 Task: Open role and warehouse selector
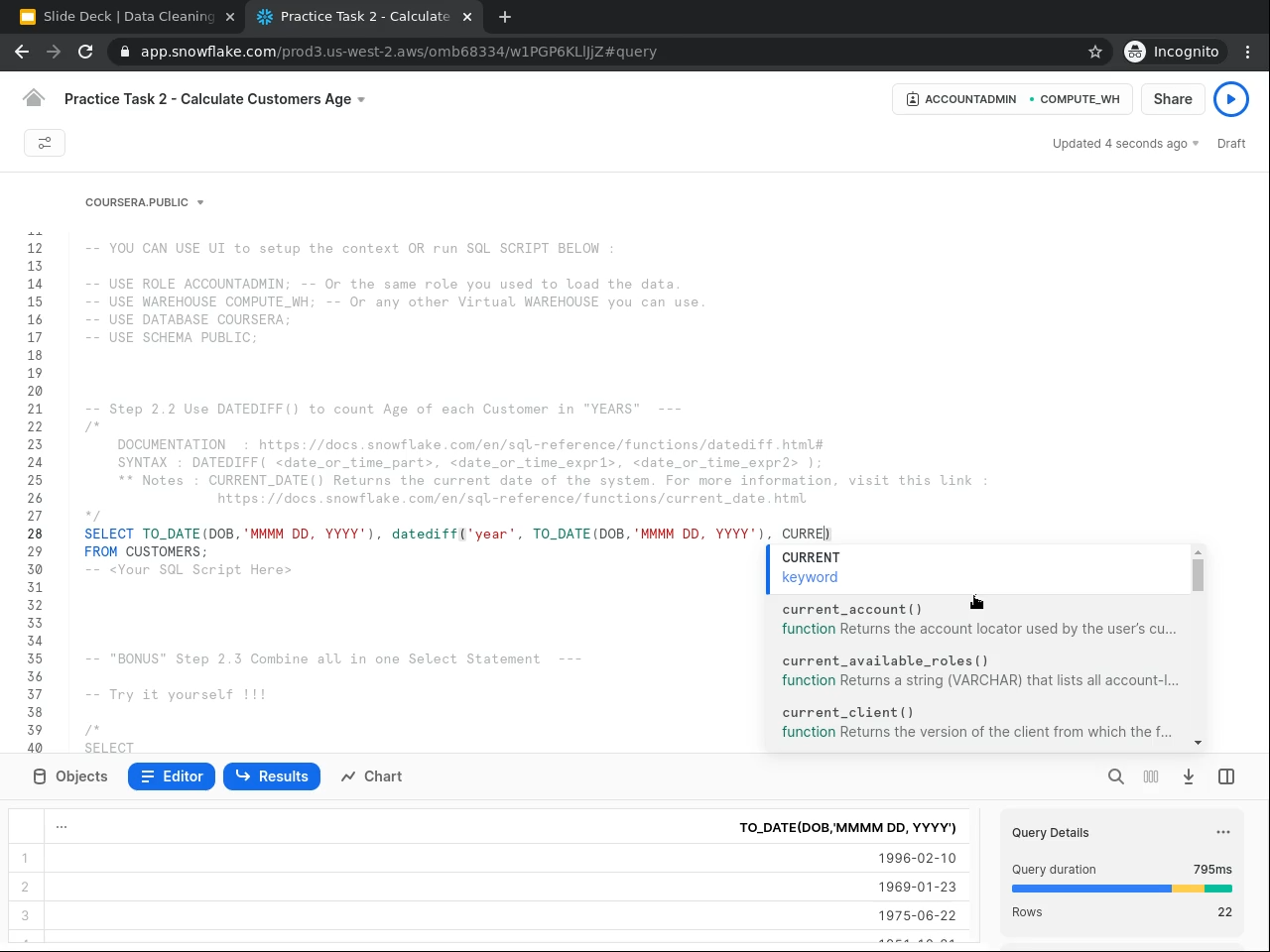click(x=1012, y=99)
